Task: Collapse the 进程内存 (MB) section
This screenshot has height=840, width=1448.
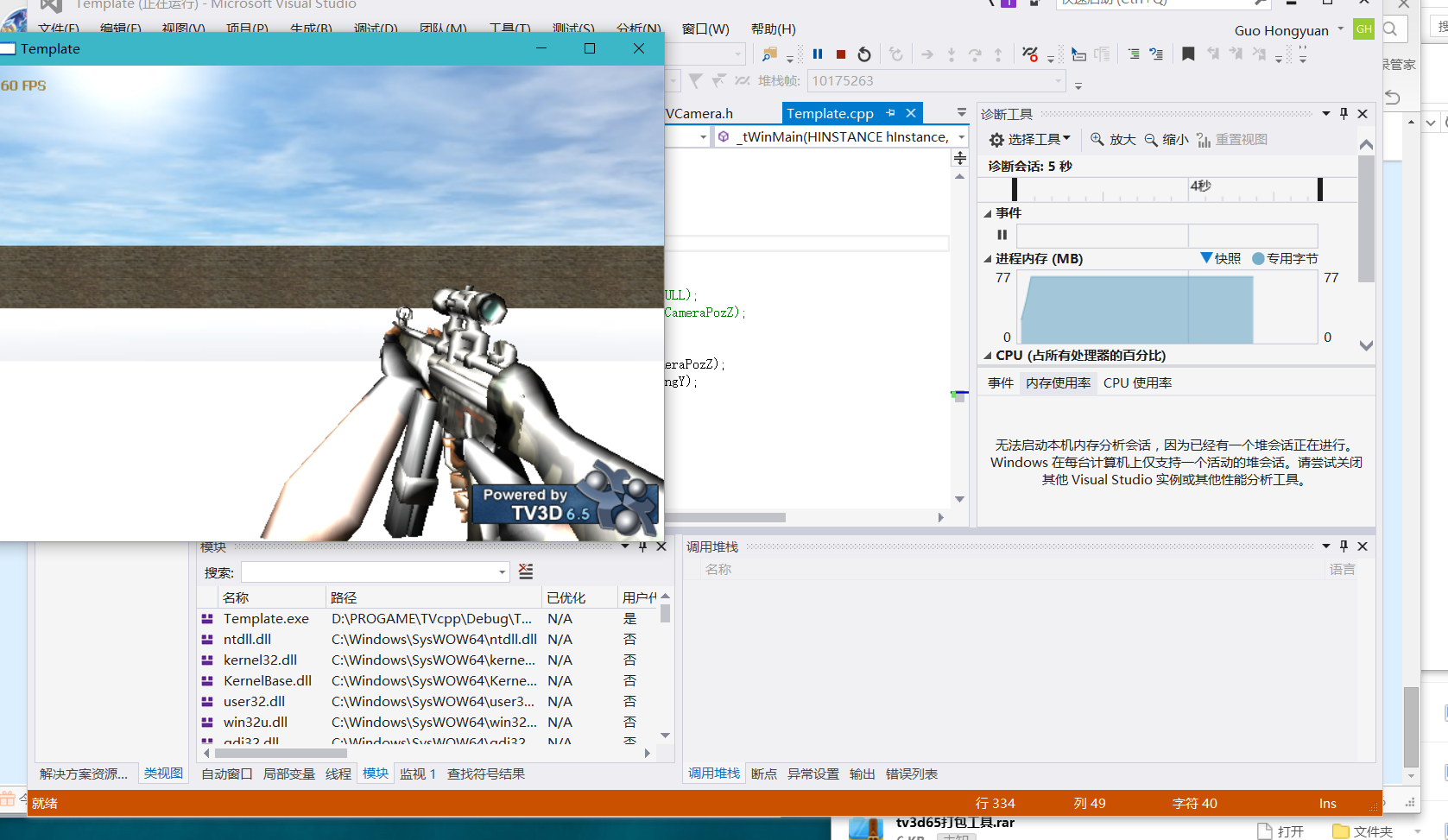Action: click(x=988, y=259)
